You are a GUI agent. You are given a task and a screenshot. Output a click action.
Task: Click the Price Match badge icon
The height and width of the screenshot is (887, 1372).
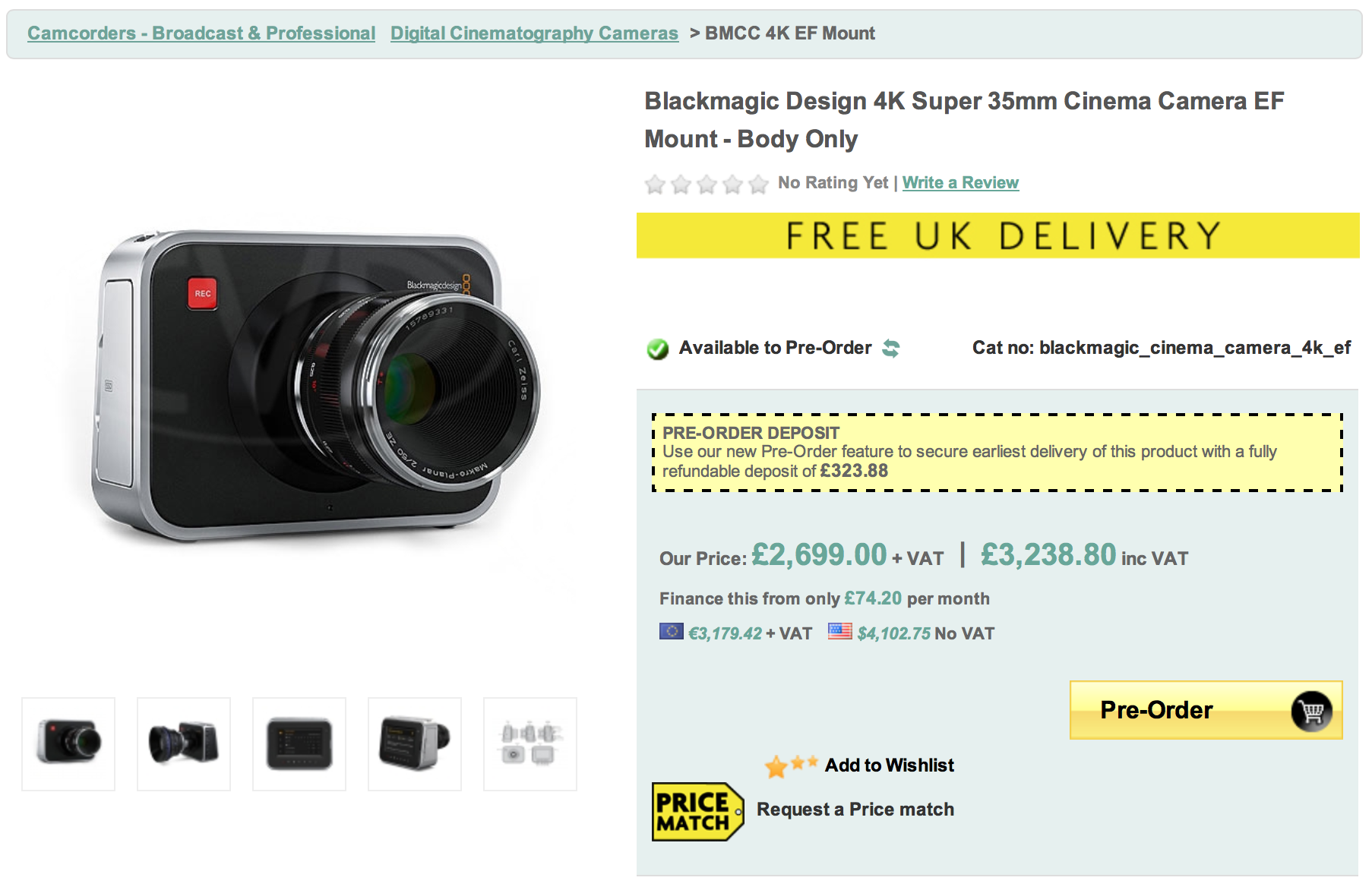click(x=697, y=811)
